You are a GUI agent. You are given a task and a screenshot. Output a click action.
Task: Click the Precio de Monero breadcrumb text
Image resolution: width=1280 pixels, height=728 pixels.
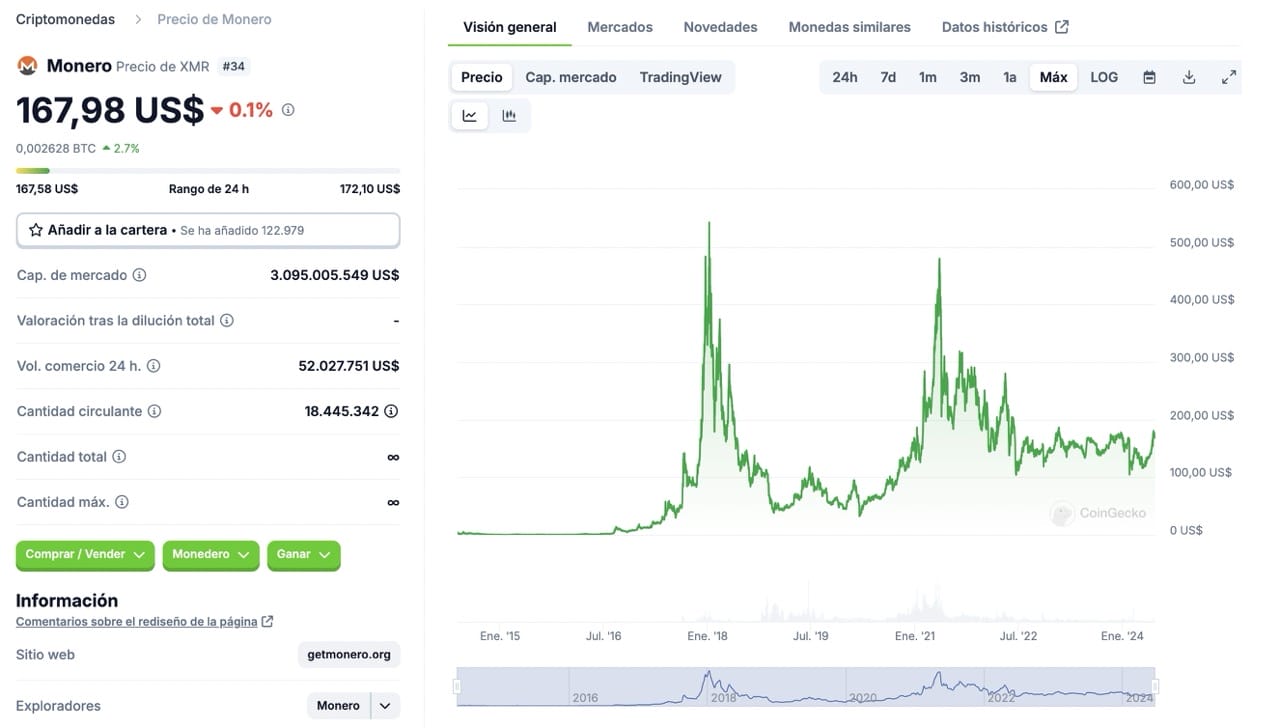point(214,19)
